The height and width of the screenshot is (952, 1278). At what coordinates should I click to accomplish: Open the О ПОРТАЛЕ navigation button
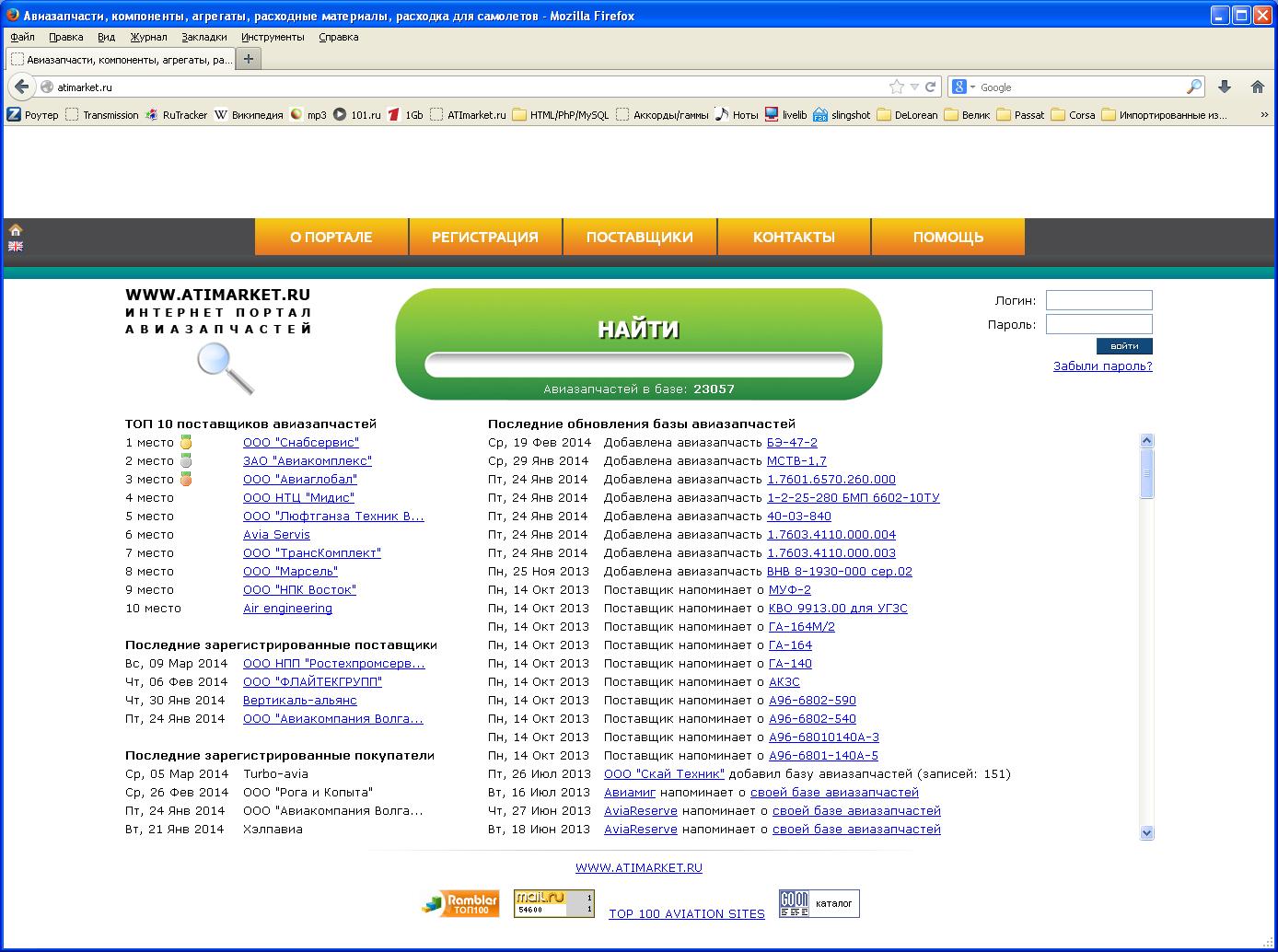click(x=331, y=237)
